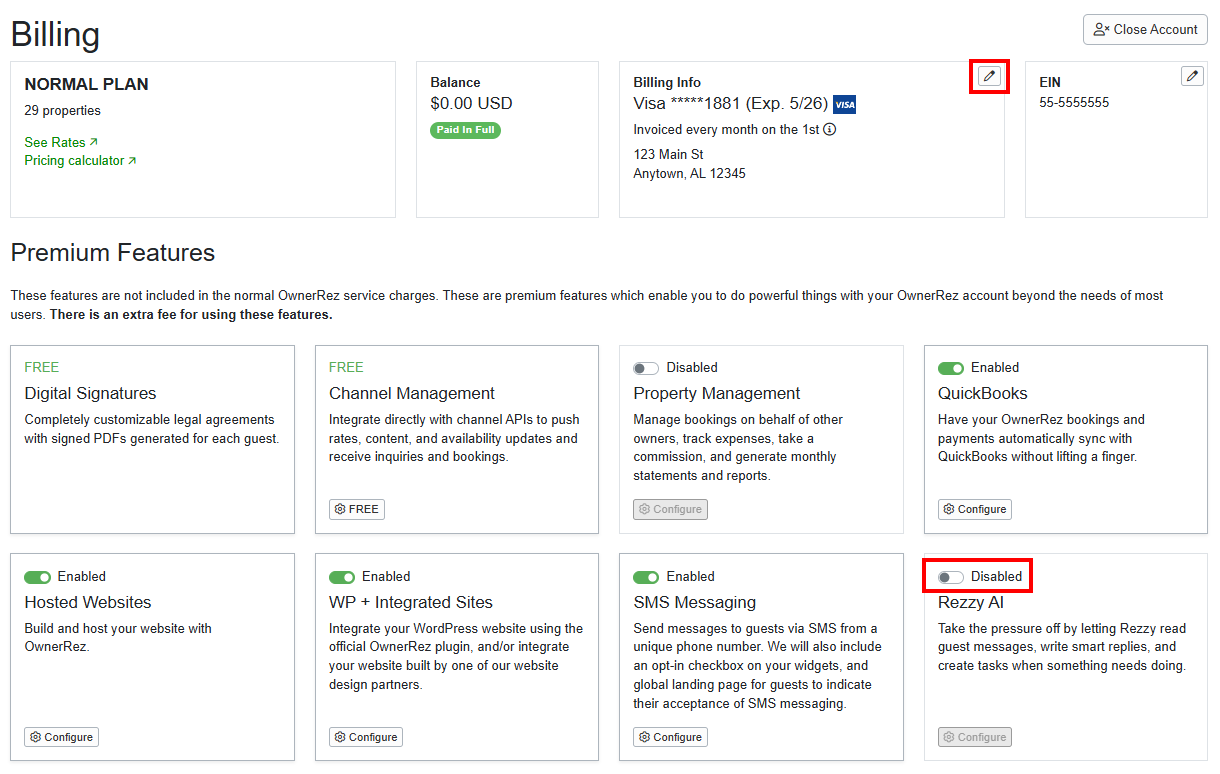1220x774 pixels.
Task: Edit the Billing Info with the pencil icon
Action: pyautogui.click(x=988, y=76)
